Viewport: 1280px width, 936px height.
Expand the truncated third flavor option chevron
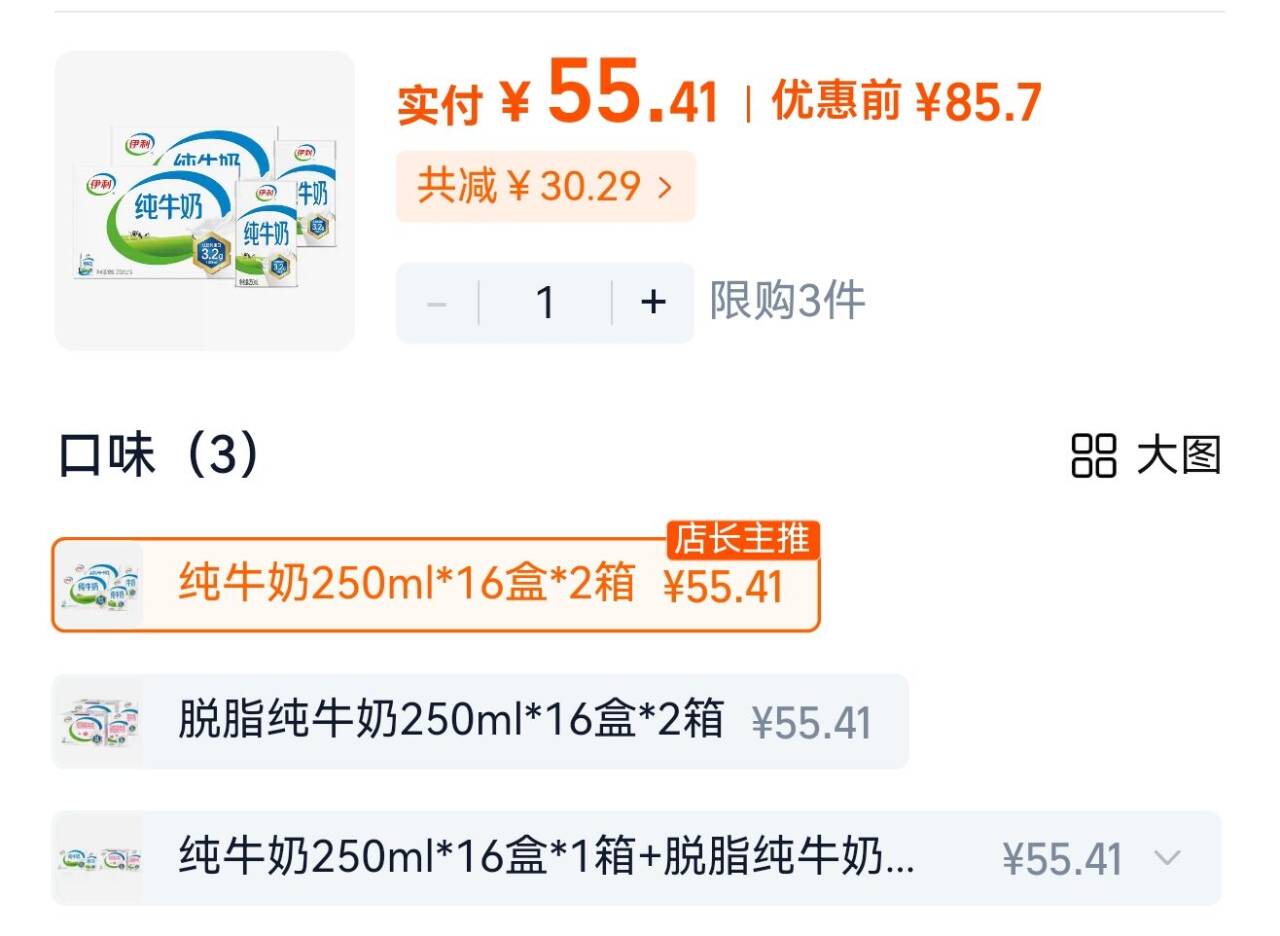(1167, 858)
